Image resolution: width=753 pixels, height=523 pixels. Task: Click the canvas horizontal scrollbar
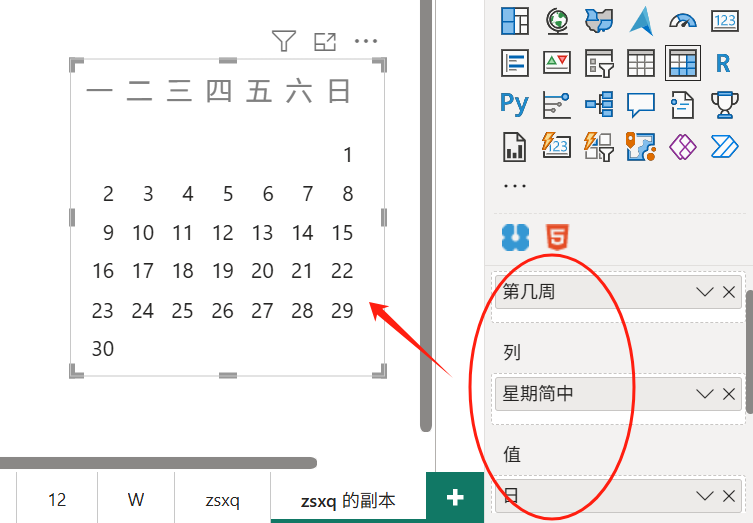click(x=158, y=463)
